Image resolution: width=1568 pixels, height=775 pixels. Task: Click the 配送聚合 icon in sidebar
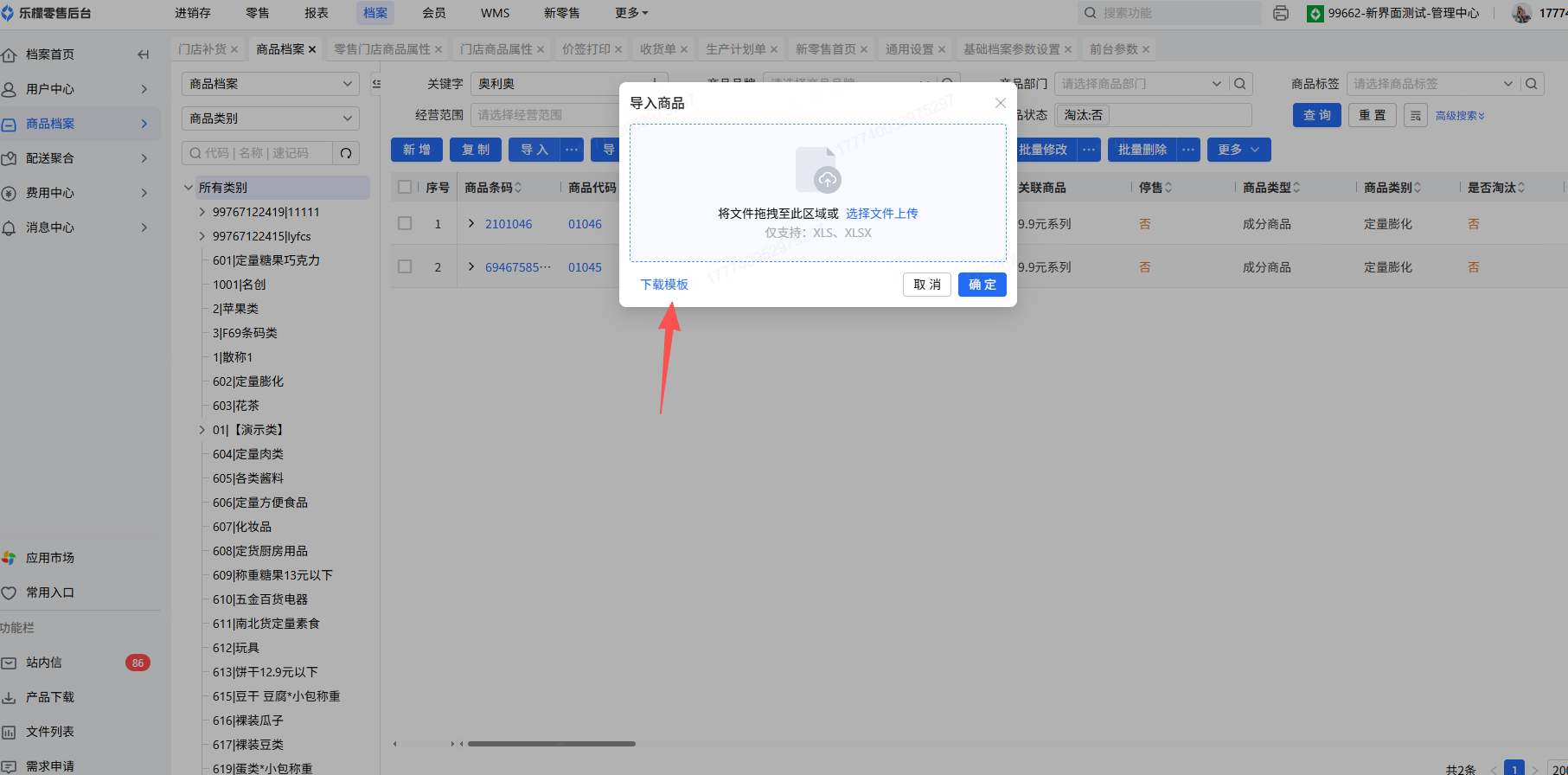click(x=10, y=158)
